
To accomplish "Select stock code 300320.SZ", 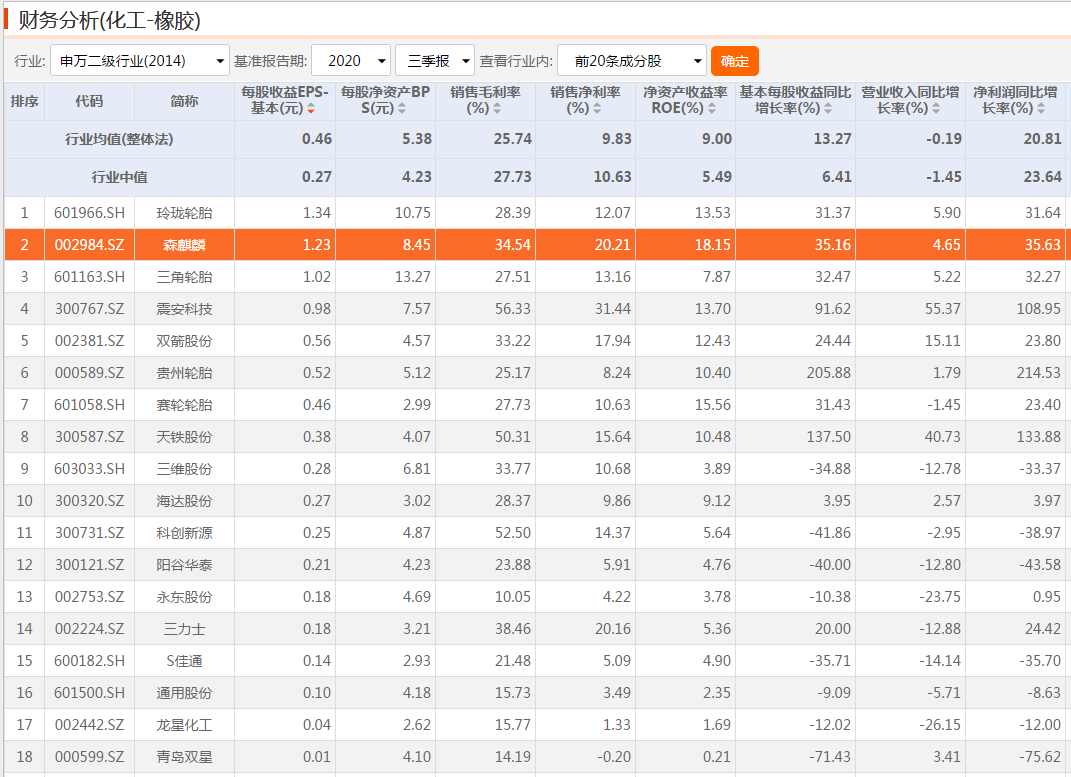I will pyautogui.click(x=89, y=500).
